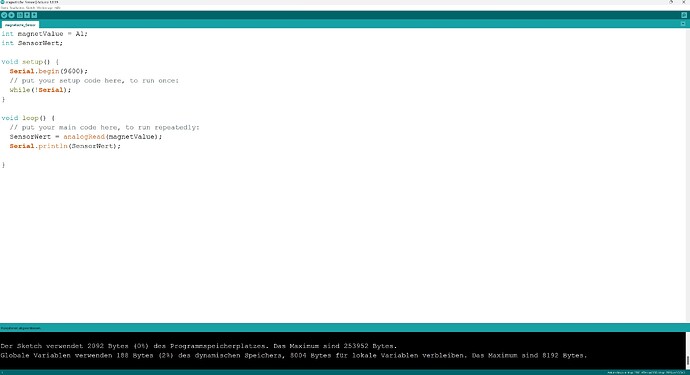
Task: Create a new sketch with the New icon
Action: 20,15
